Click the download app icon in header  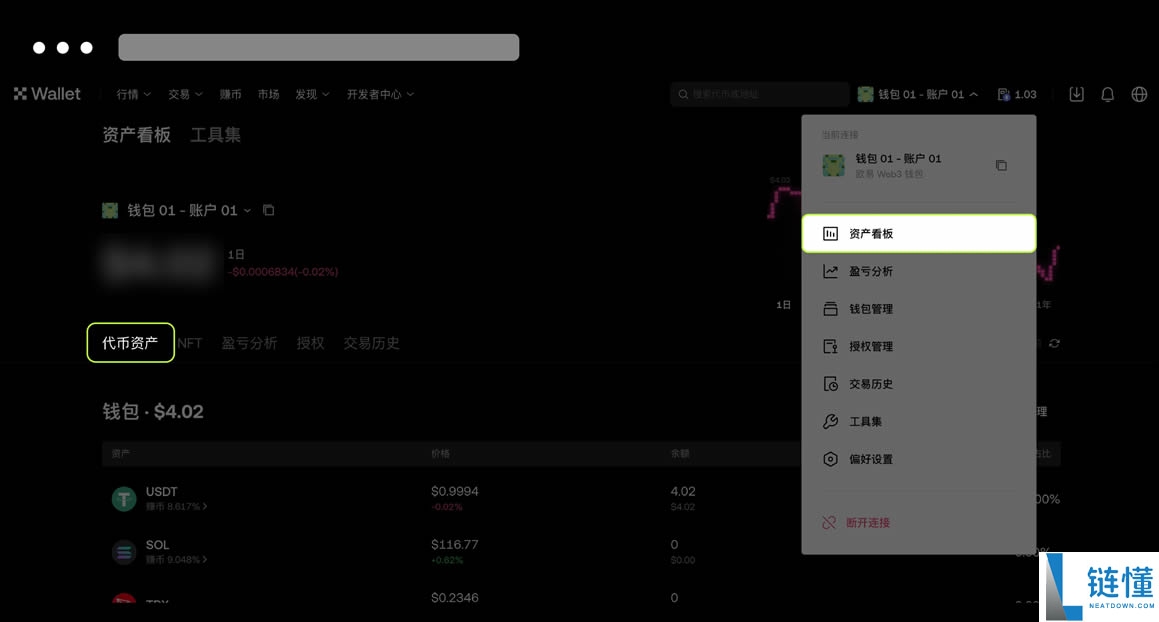tap(1076, 93)
